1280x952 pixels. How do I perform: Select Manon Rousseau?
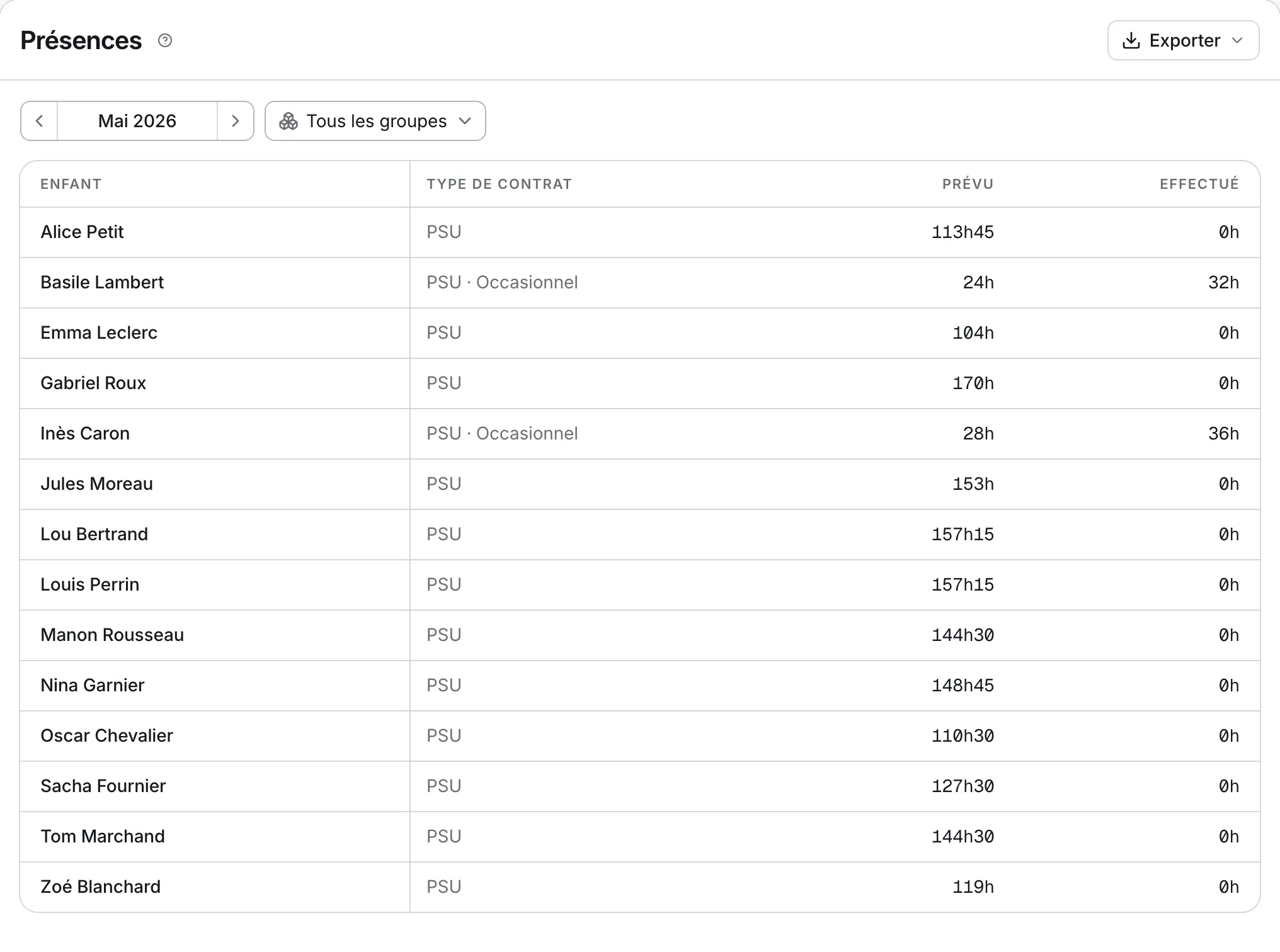point(112,635)
